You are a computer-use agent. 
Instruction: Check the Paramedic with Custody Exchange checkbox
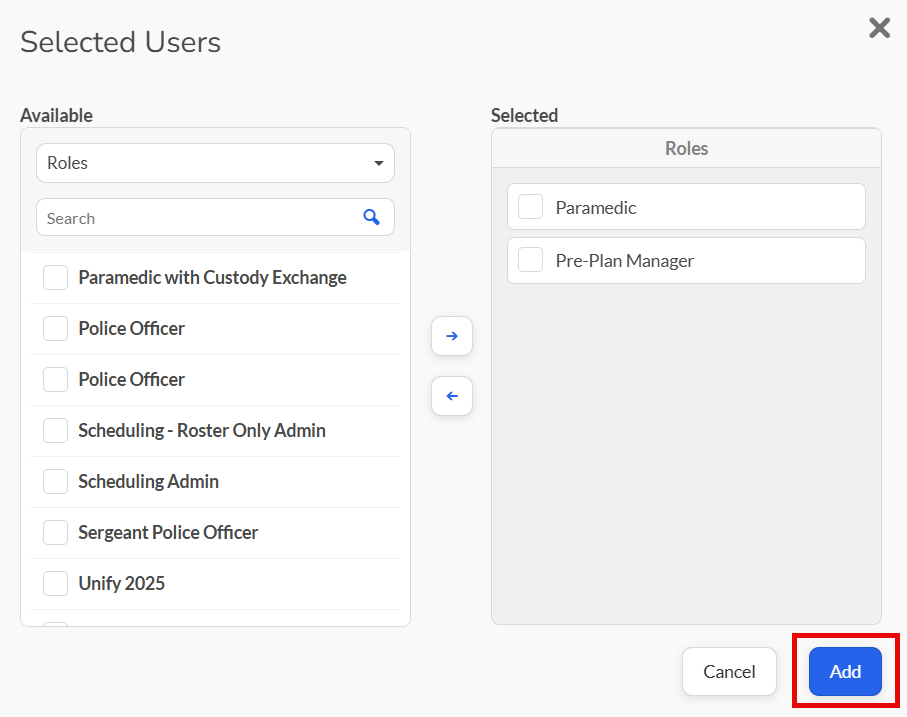[x=56, y=278]
